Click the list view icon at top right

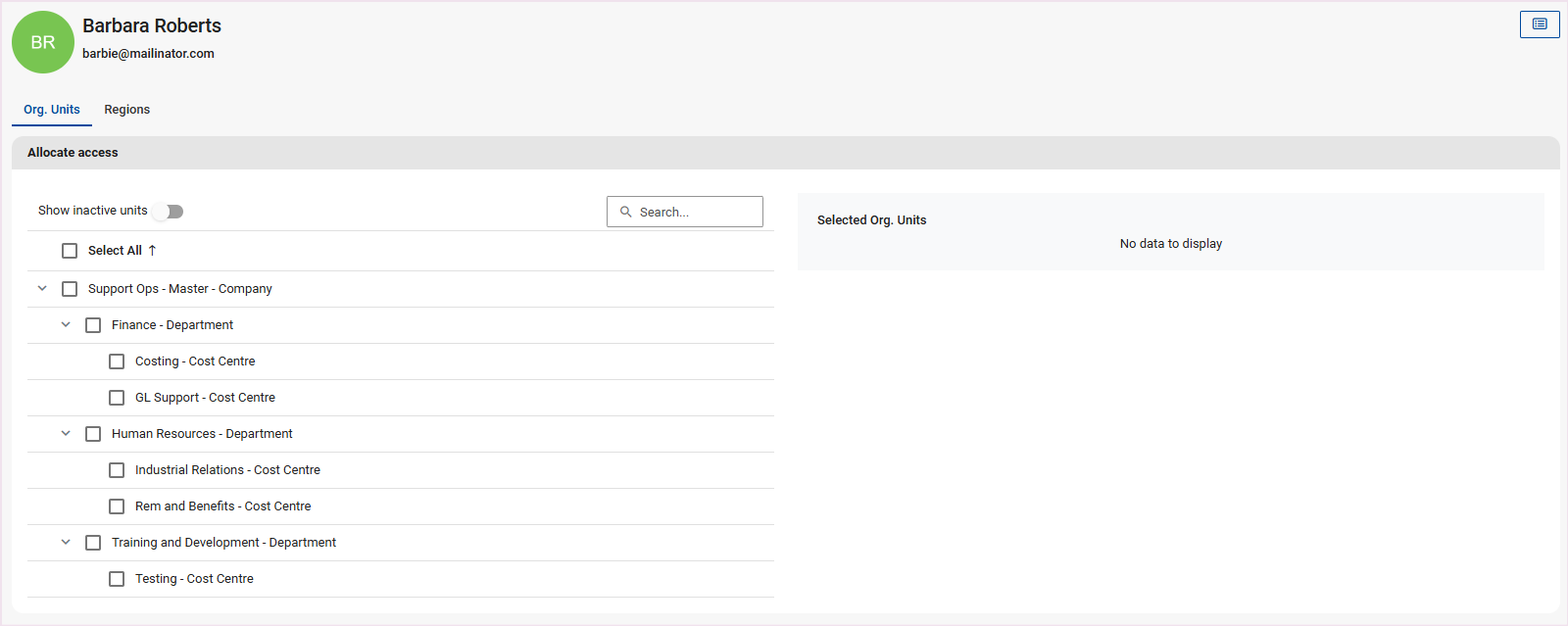tap(1539, 24)
